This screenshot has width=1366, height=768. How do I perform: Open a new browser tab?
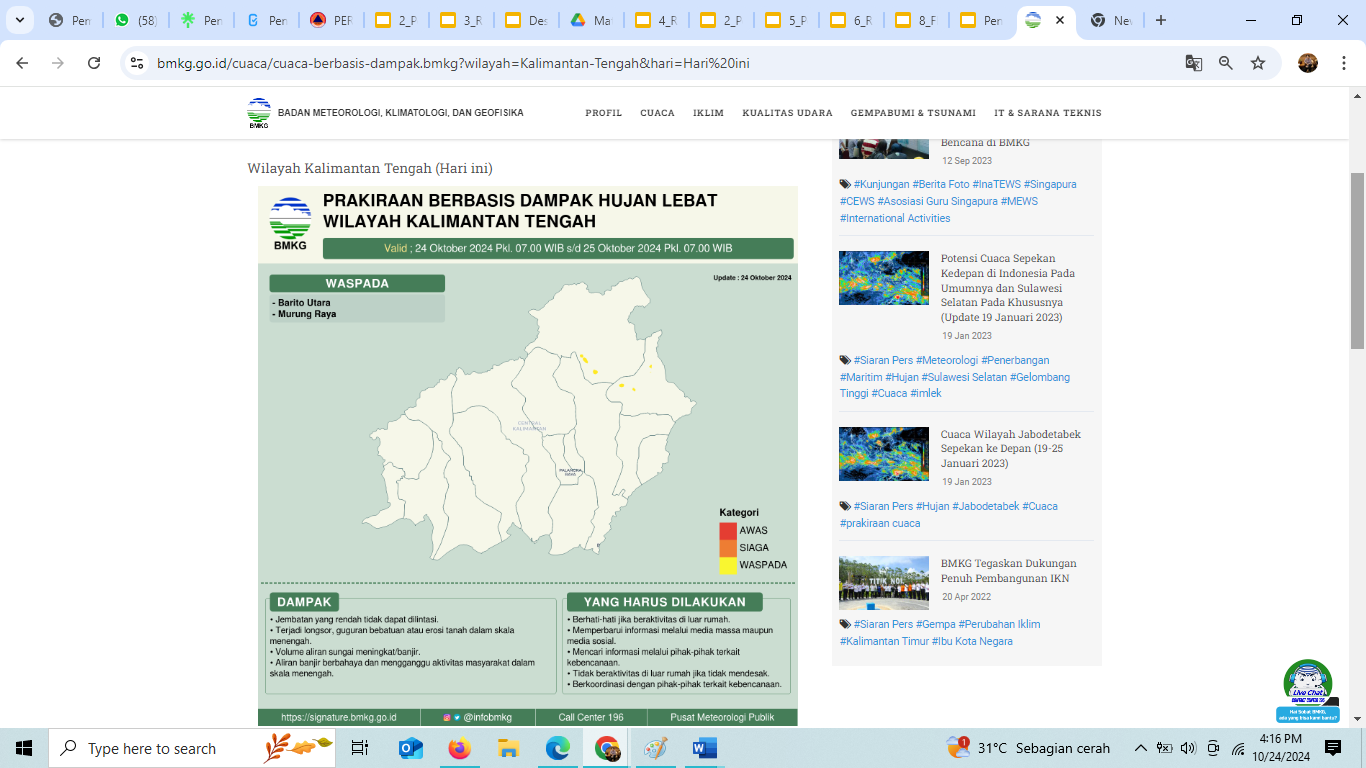coord(1161,20)
